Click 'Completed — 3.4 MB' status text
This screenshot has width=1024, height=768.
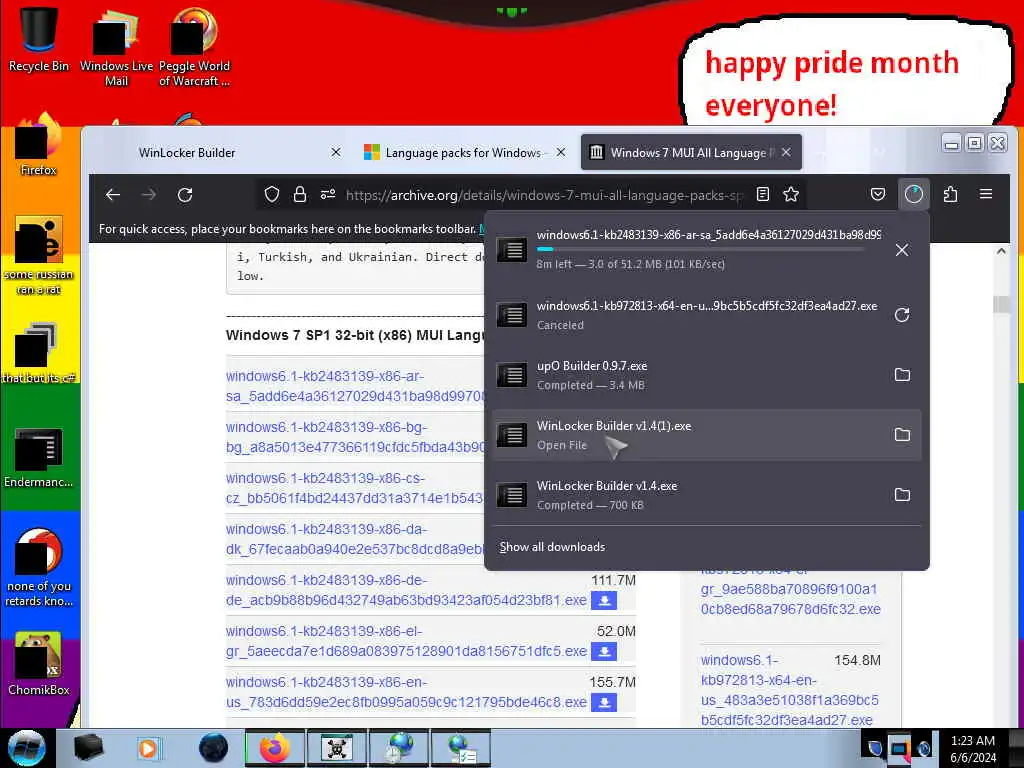click(x=590, y=385)
